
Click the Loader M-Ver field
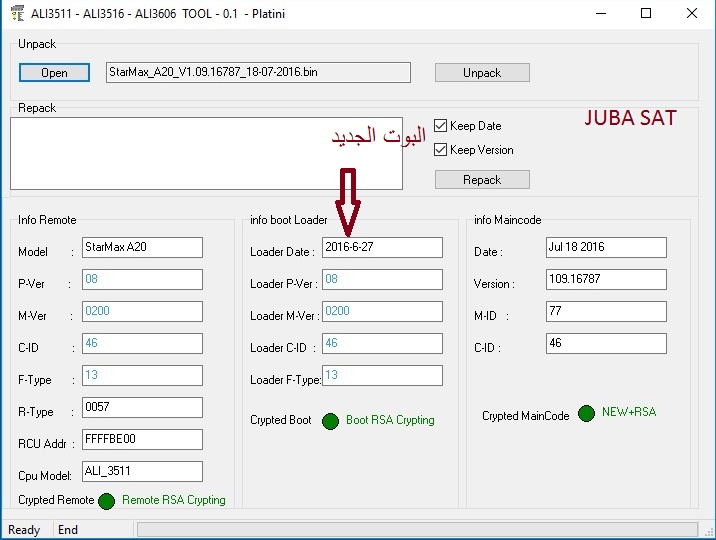click(382, 311)
